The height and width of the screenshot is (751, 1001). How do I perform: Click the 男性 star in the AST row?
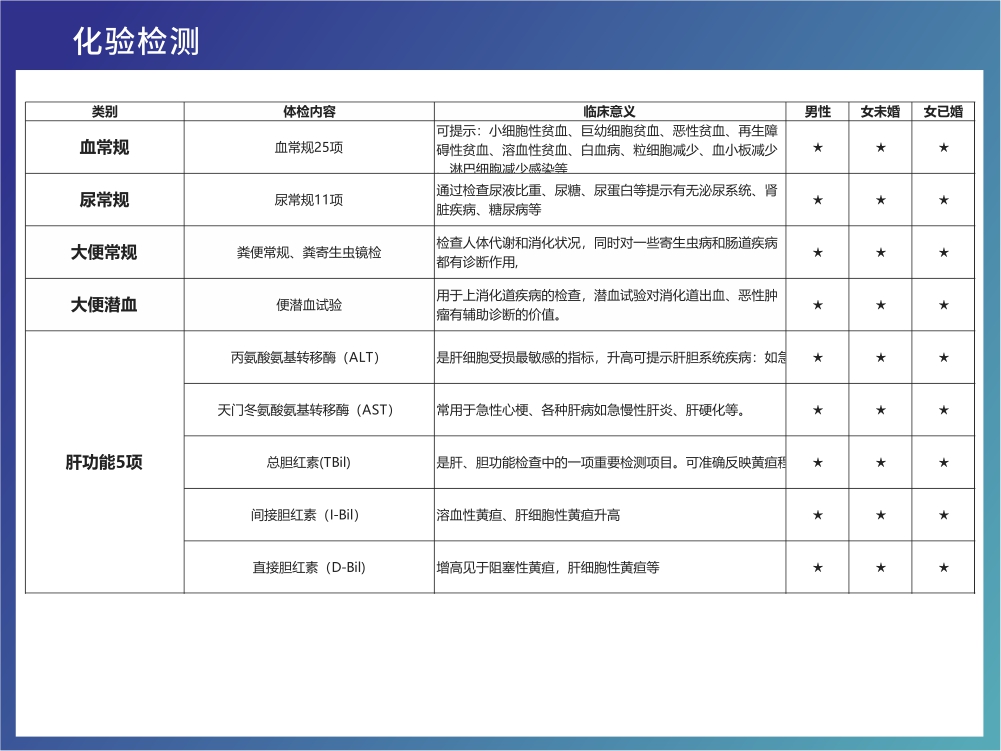817,409
